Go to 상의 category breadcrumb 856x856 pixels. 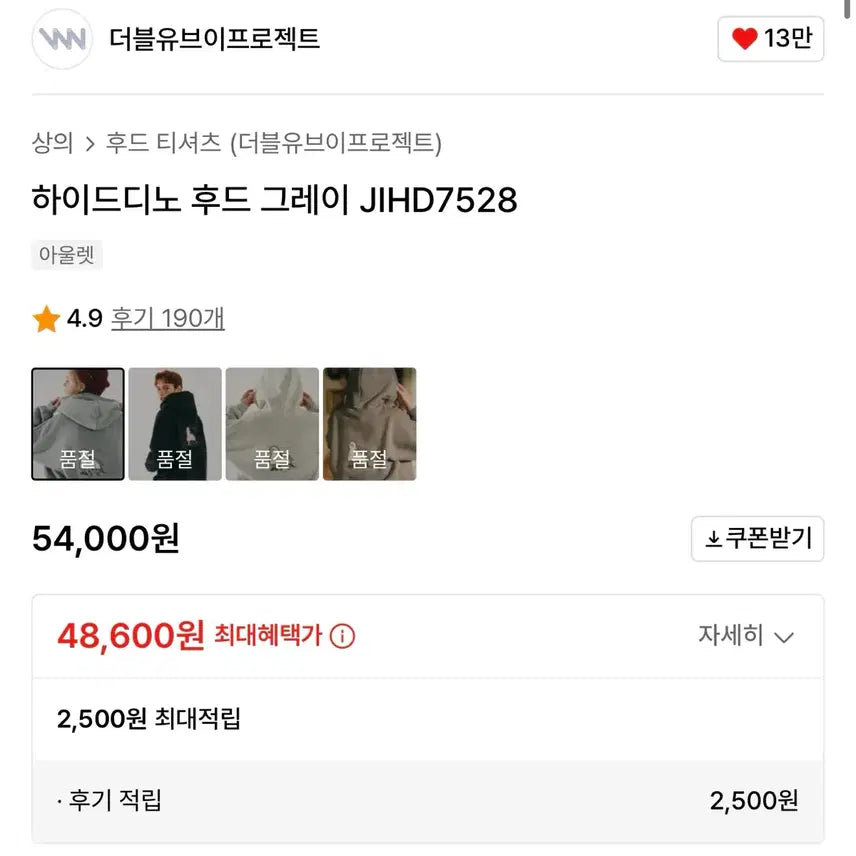tap(53, 143)
